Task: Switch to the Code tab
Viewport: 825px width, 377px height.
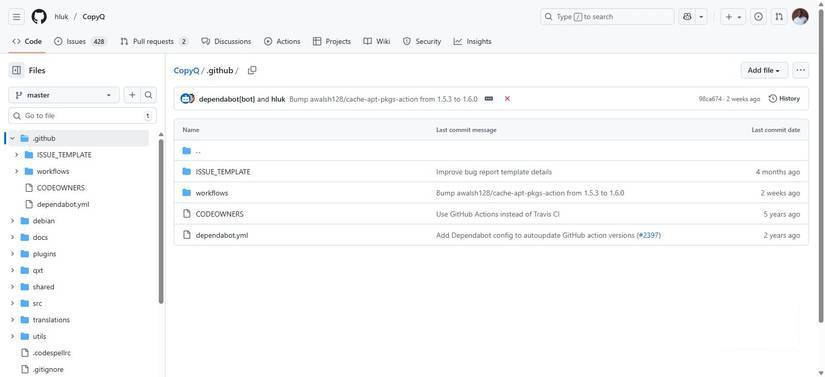Action: pyautogui.click(x=27, y=41)
